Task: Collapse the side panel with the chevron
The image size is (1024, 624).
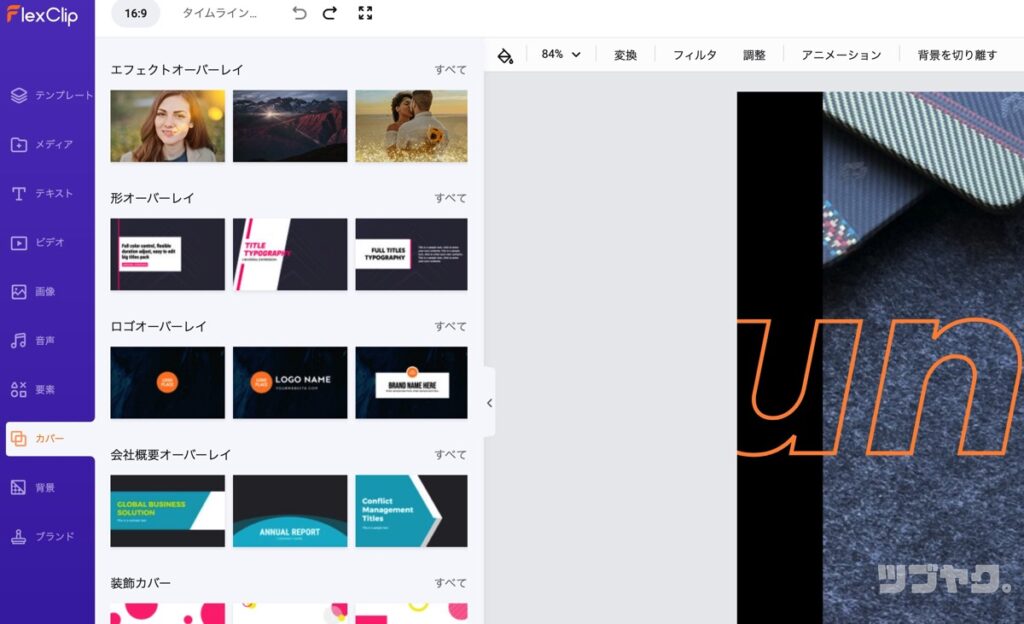Action: coord(489,403)
